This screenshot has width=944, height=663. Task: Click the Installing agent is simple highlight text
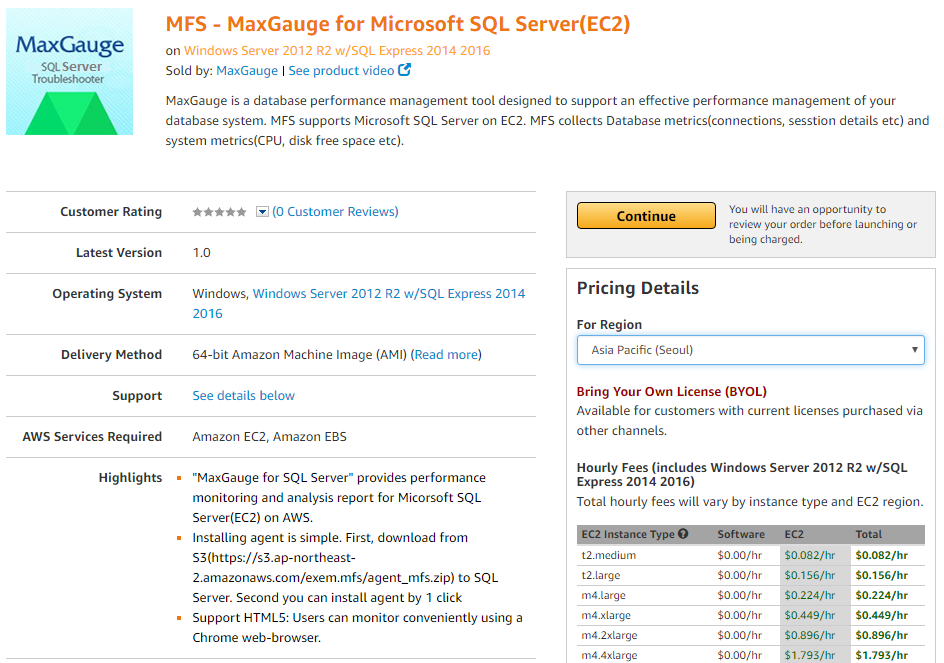tap(346, 567)
